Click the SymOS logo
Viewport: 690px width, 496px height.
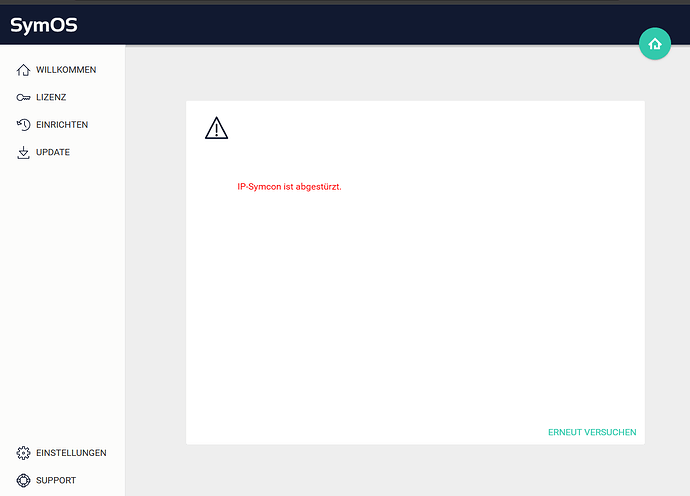click(x=44, y=25)
